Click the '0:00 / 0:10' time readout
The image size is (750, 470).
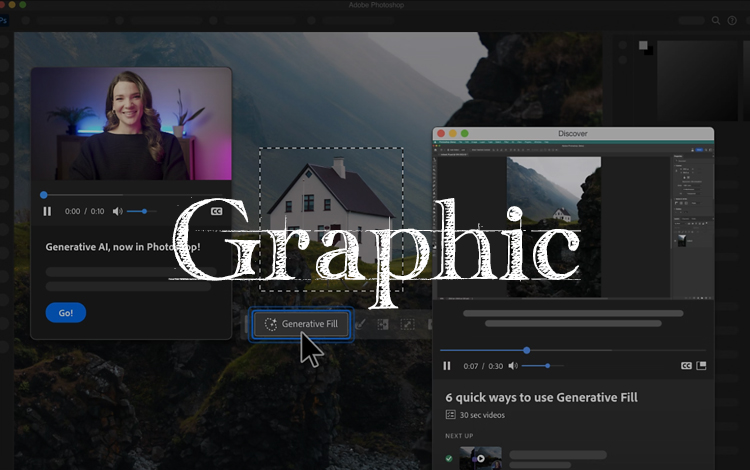click(x=85, y=211)
